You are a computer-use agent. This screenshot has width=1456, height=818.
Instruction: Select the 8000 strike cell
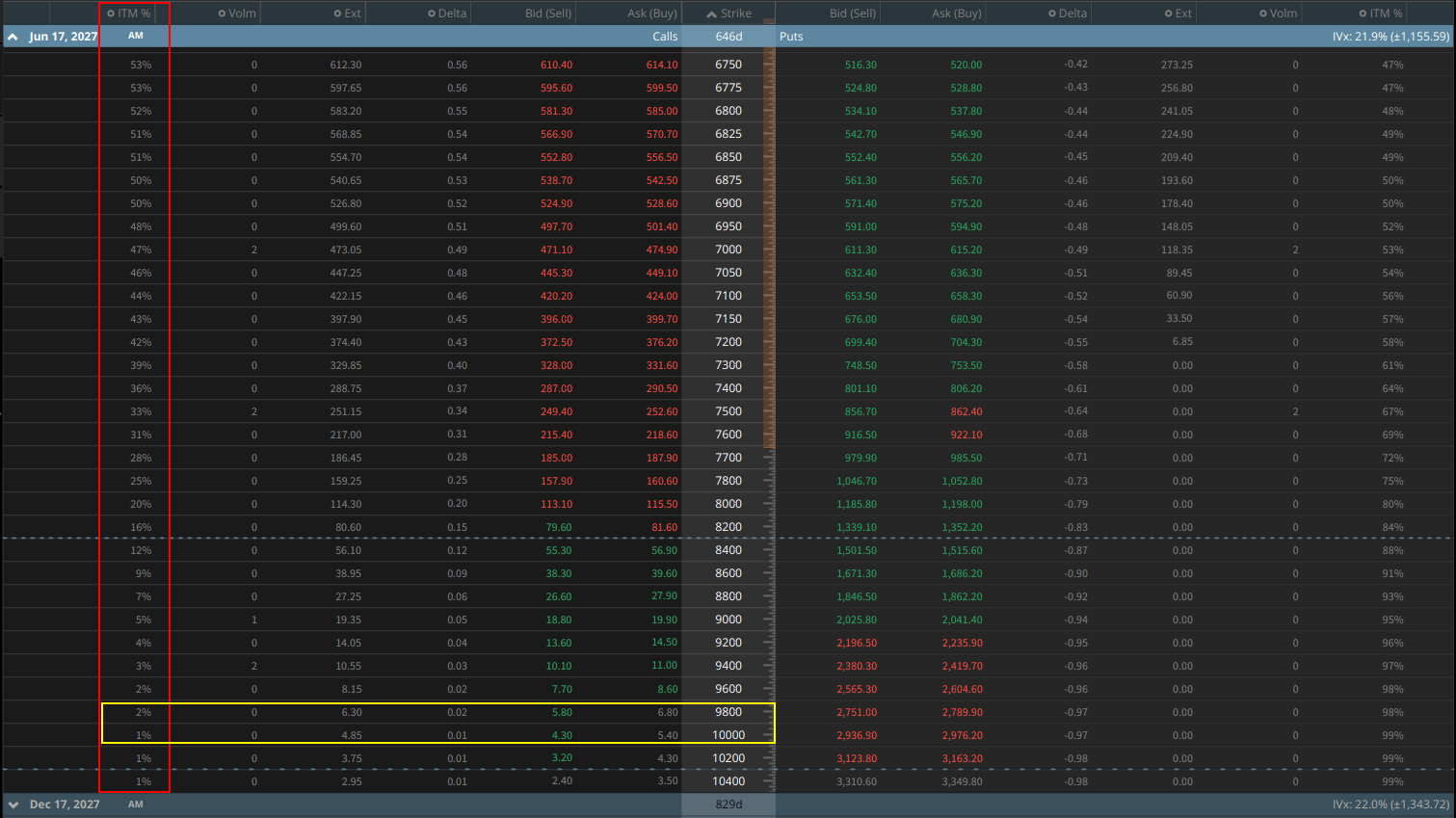pos(728,504)
